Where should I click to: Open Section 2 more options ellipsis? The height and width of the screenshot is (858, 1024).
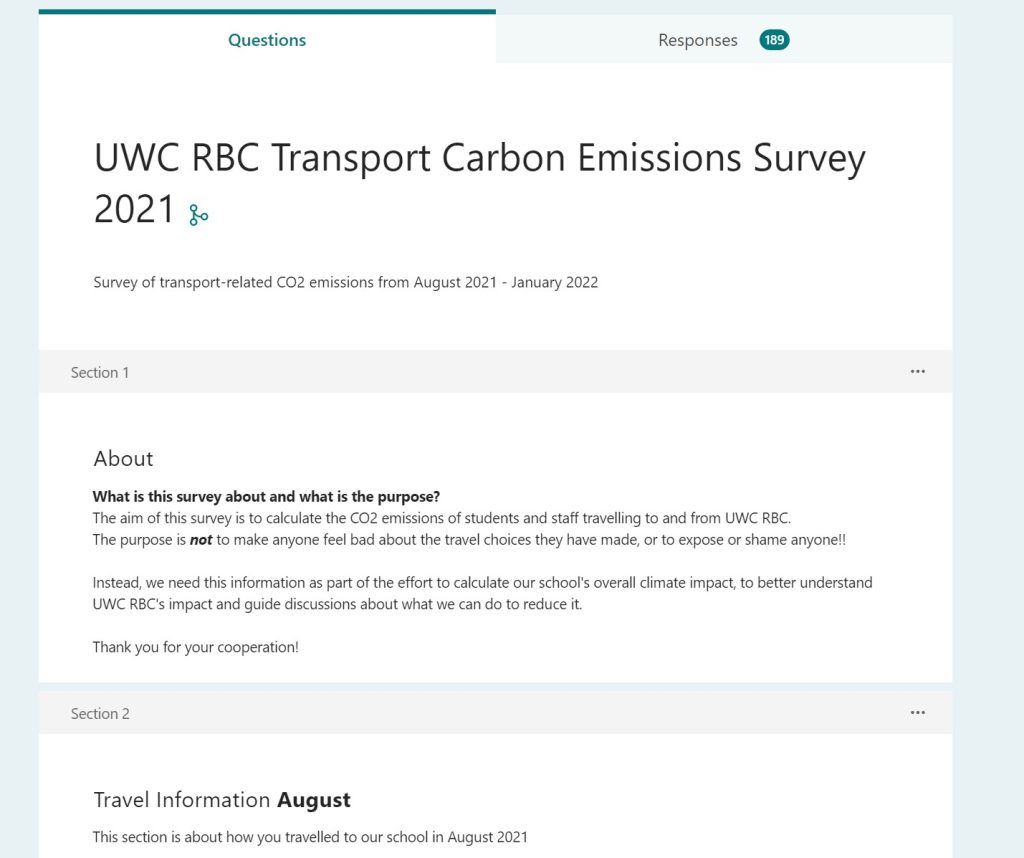click(917, 713)
